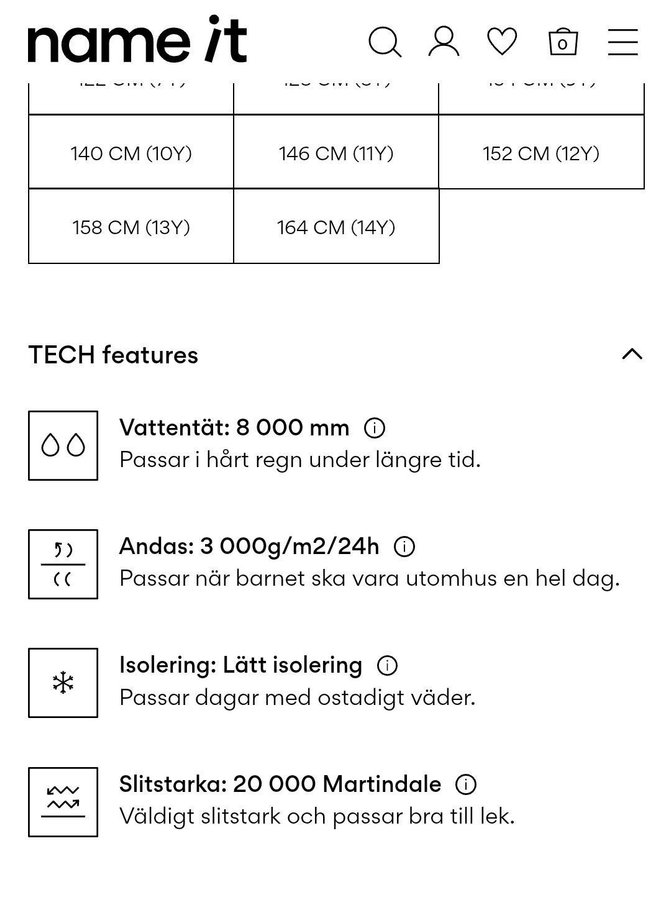Viewport: 671px width, 900px height.
Task: Click the Martindale durability icon
Action: click(63, 802)
